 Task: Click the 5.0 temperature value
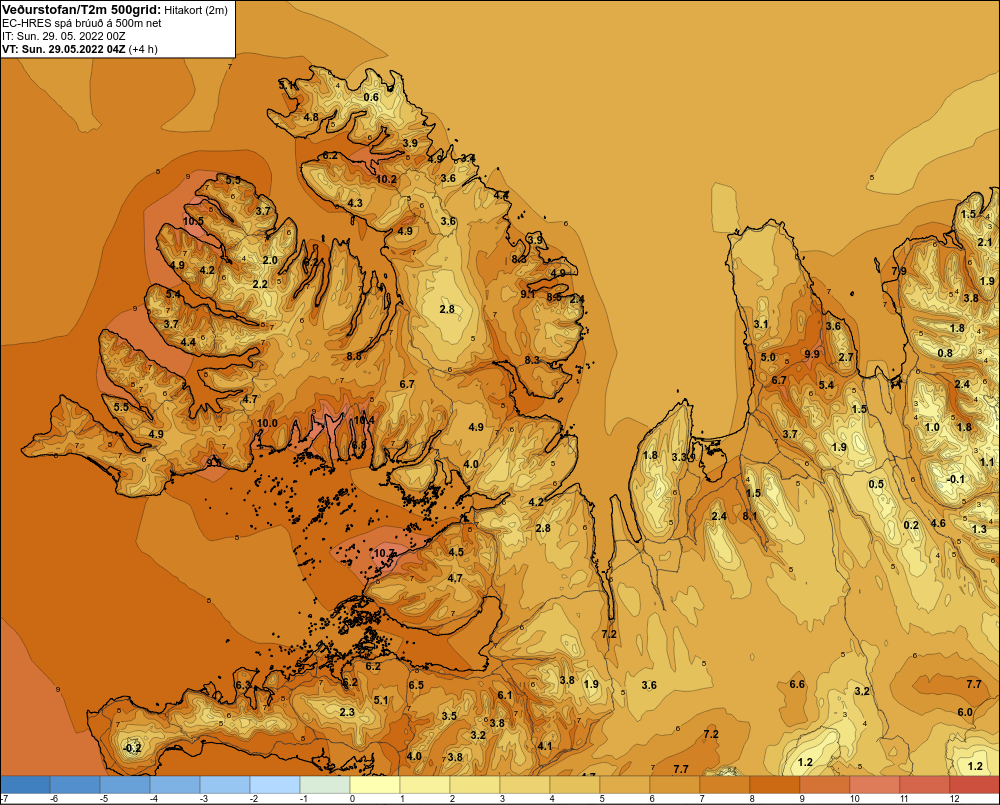coord(768,357)
